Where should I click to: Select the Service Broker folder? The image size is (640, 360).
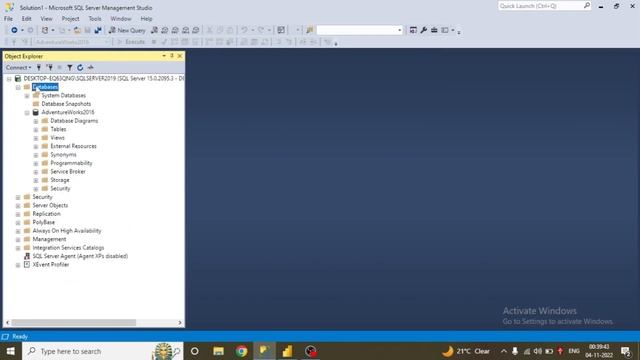pyautogui.click(x=68, y=171)
